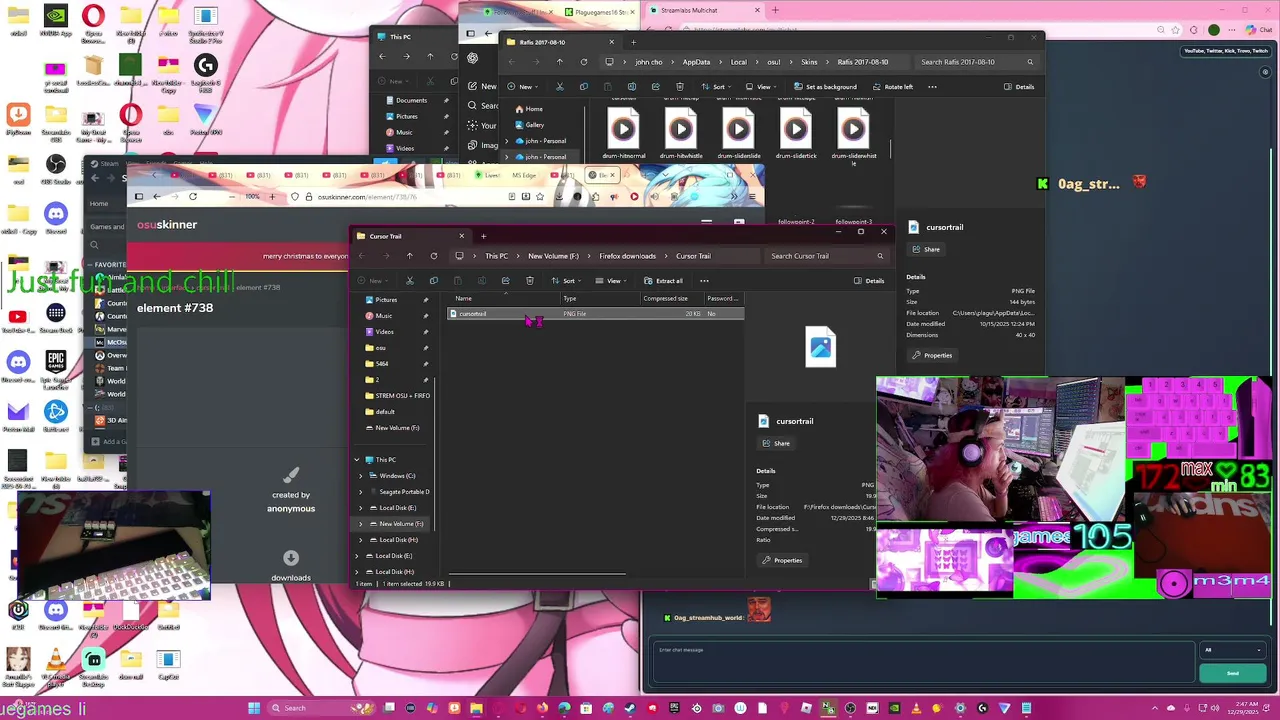1280x720 pixels.
Task: Click Rename icon in Rafis 2017-08-10 toolbar
Action: [631, 87]
